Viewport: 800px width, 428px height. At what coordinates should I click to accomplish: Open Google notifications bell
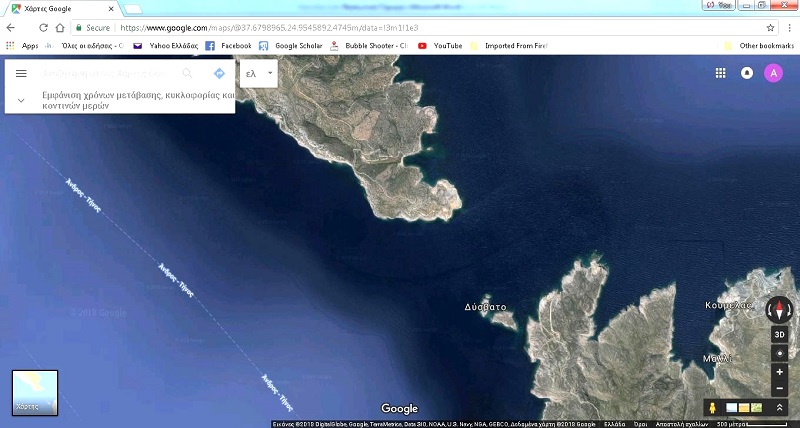click(746, 73)
